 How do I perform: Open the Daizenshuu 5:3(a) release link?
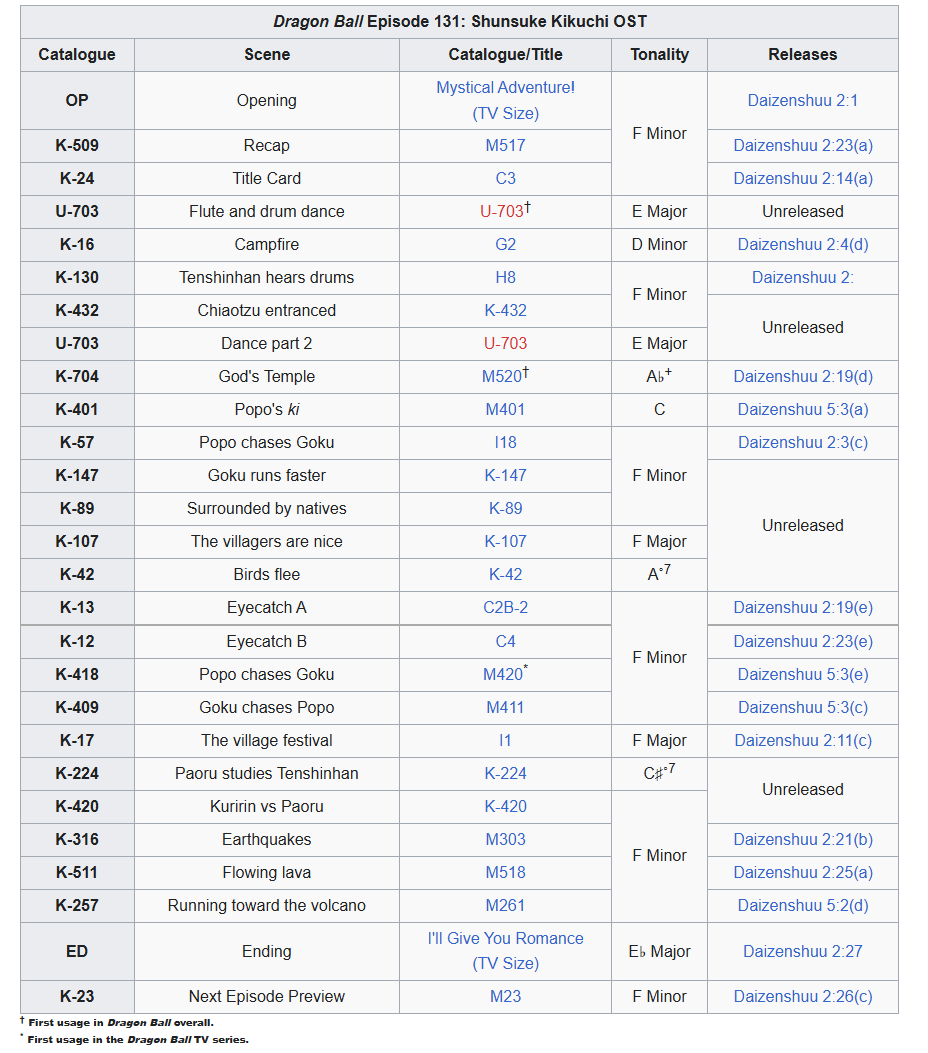click(x=802, y=409)
